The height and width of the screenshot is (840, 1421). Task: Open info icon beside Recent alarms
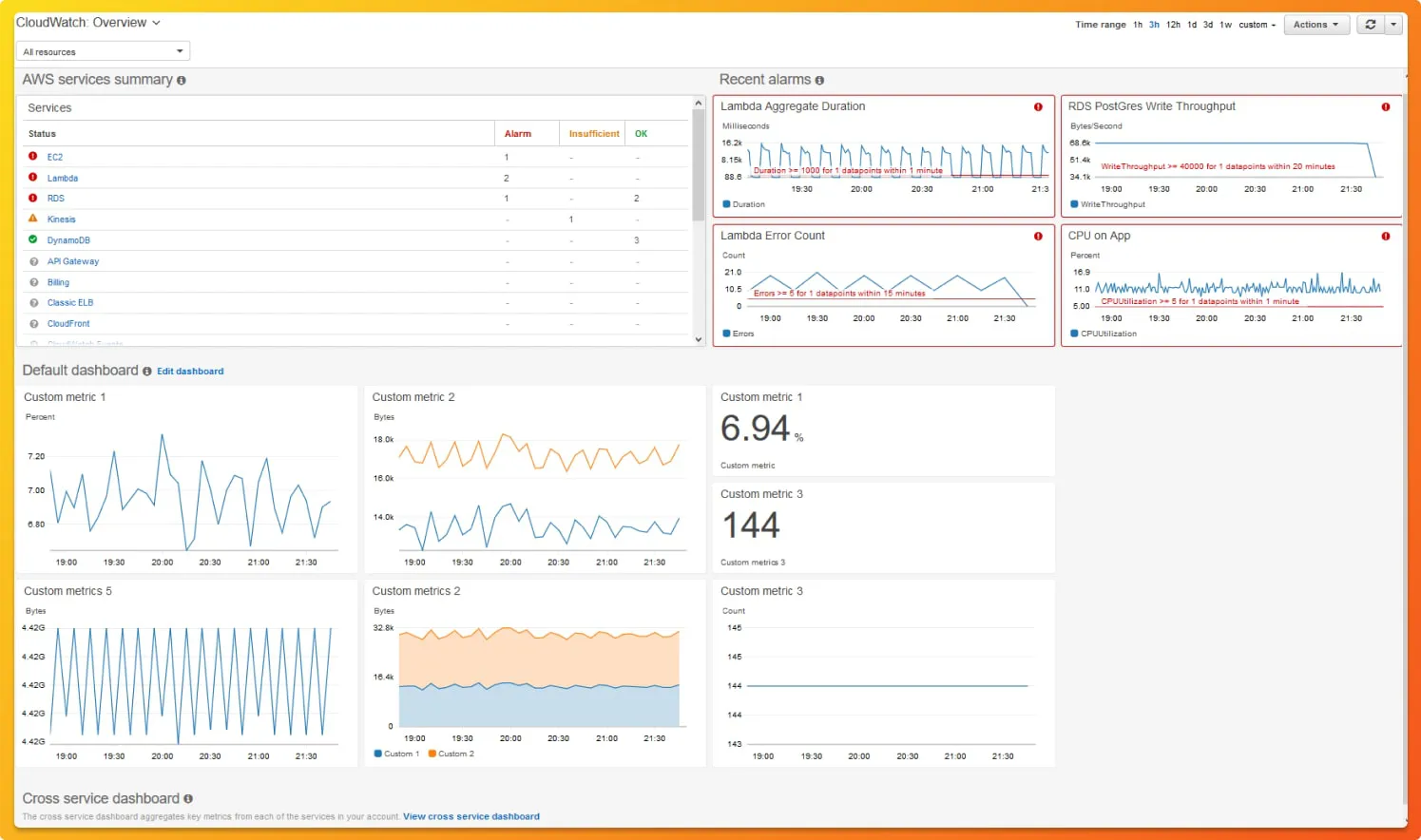coord(819,81)
